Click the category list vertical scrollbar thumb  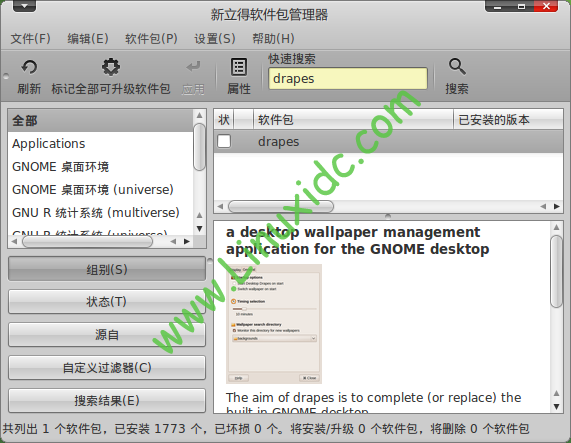199,147
